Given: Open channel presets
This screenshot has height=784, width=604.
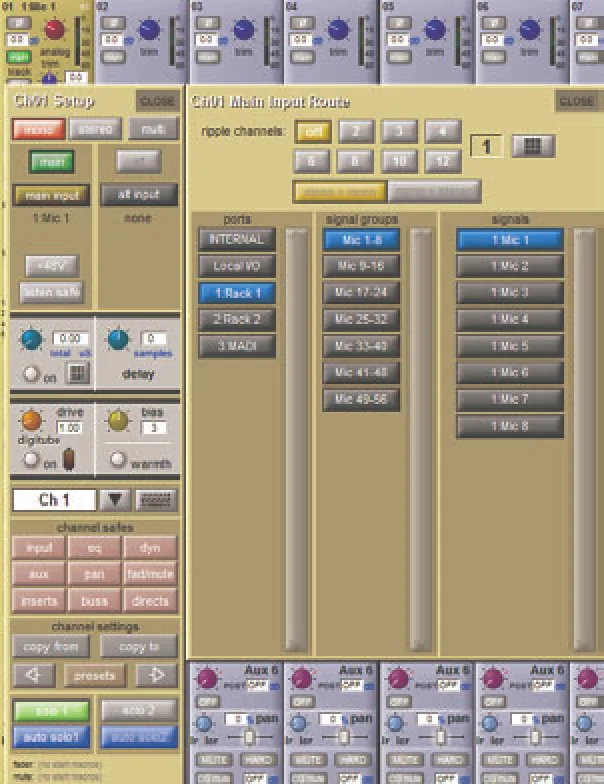Looking at the screenshot, I should coord(94,676).
